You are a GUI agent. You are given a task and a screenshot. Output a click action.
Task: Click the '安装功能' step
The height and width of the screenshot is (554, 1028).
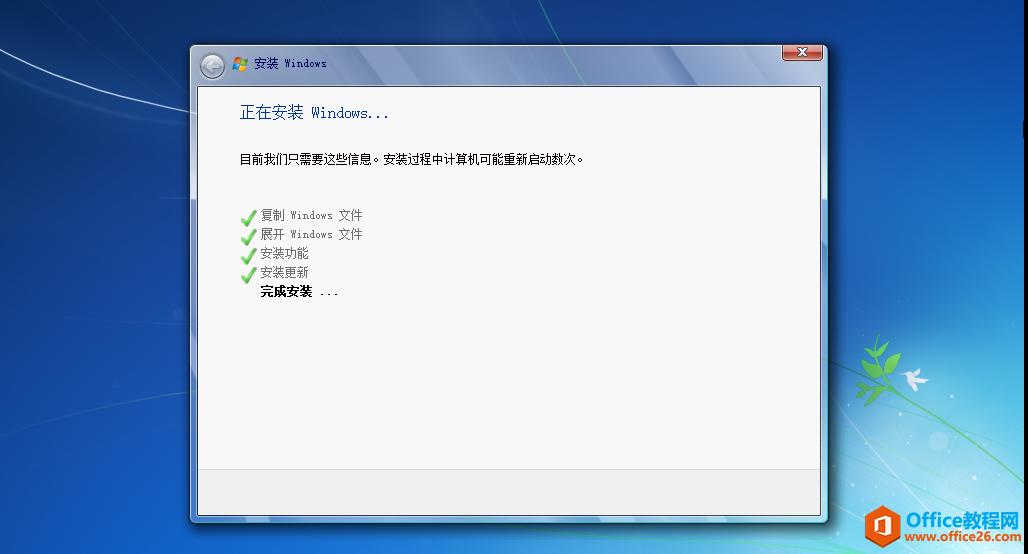pos(285,253)
